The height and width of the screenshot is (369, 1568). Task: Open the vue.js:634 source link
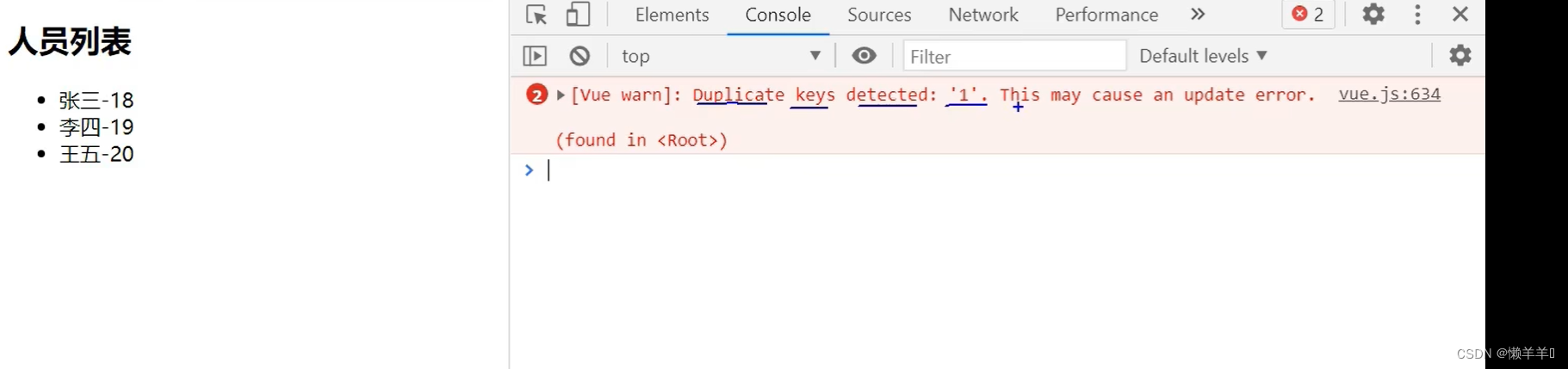tap(1389, 94)
